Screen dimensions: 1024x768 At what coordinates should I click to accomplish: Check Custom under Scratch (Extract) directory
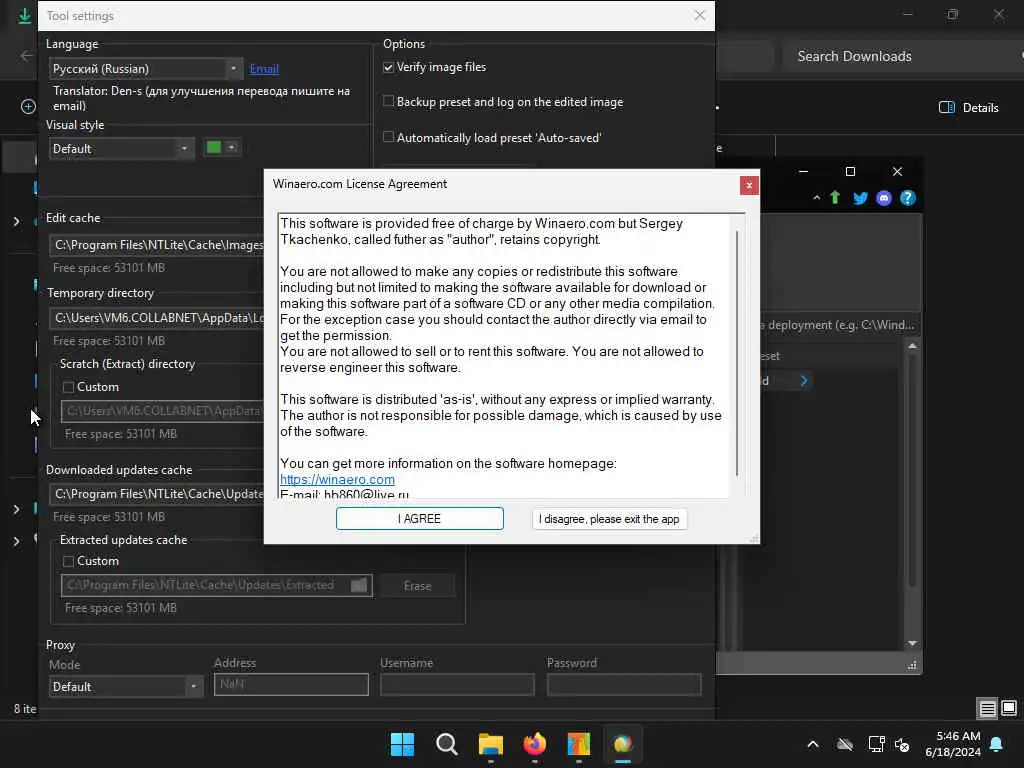(68, 387)
